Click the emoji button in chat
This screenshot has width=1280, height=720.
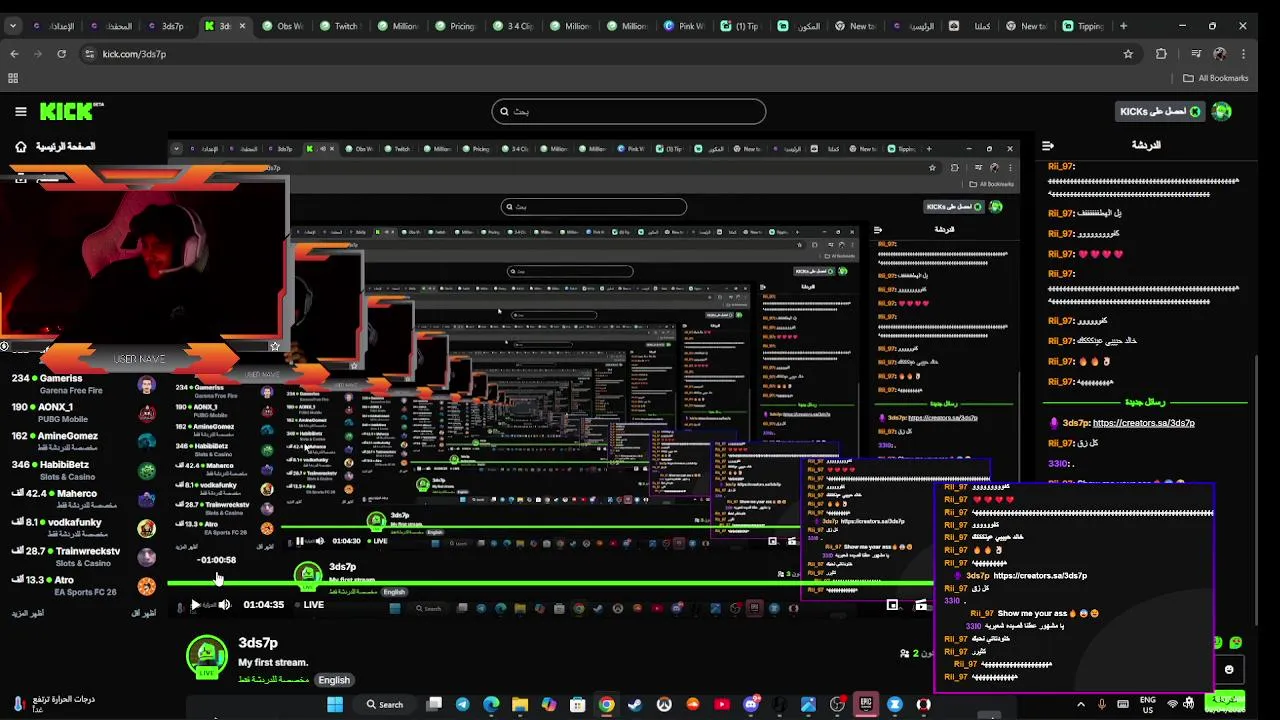click(x=1229, y=670)
